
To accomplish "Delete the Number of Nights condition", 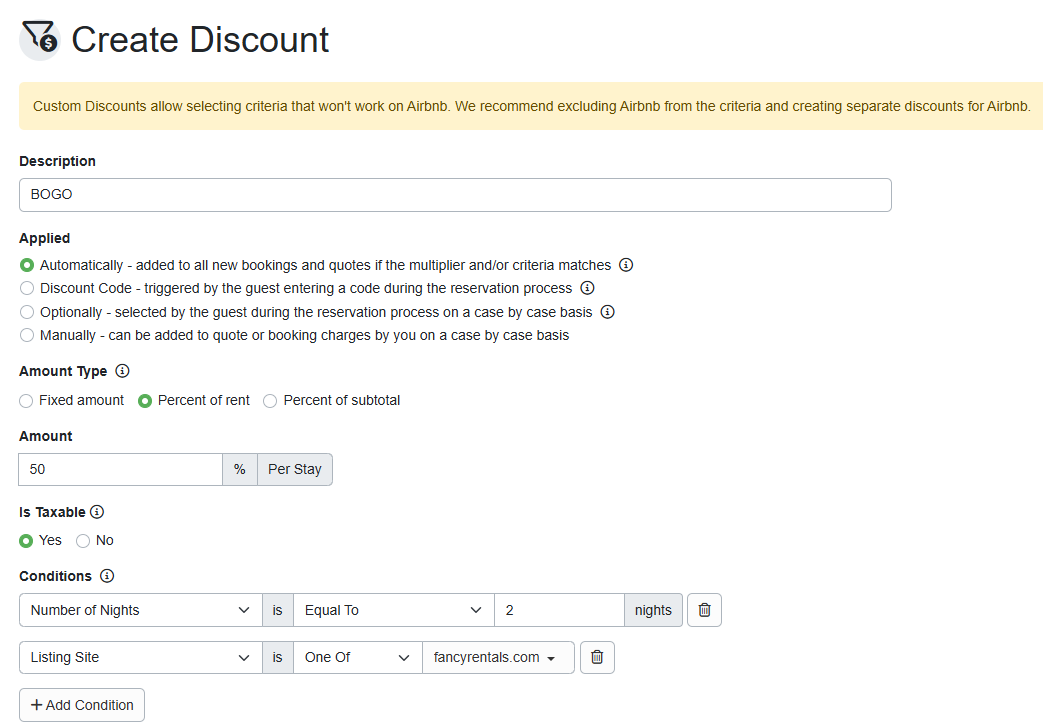I will (x=704, y=610).
